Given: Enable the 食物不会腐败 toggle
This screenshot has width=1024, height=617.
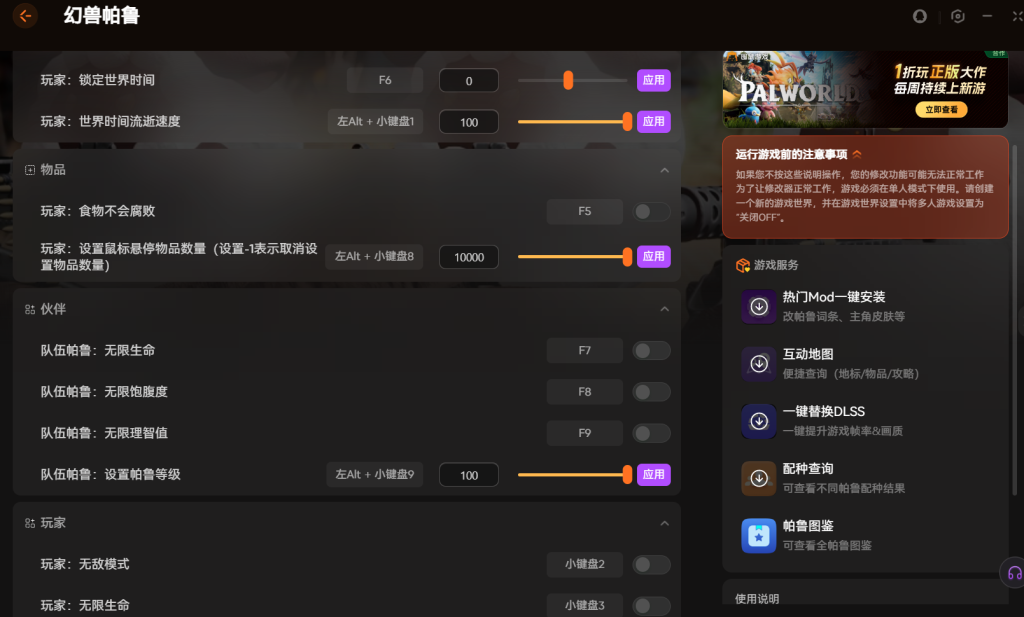Looking at the screenshot, I should pyautogui.click(x=652, y=211).
